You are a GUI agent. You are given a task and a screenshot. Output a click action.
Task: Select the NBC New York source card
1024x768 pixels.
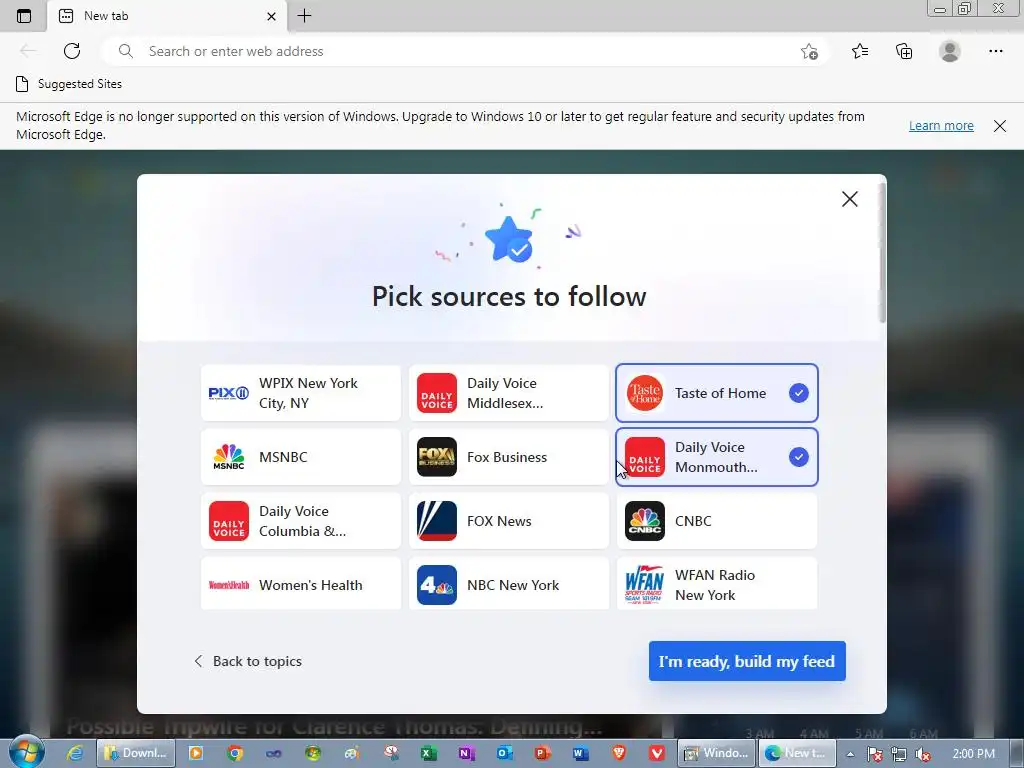509,584
